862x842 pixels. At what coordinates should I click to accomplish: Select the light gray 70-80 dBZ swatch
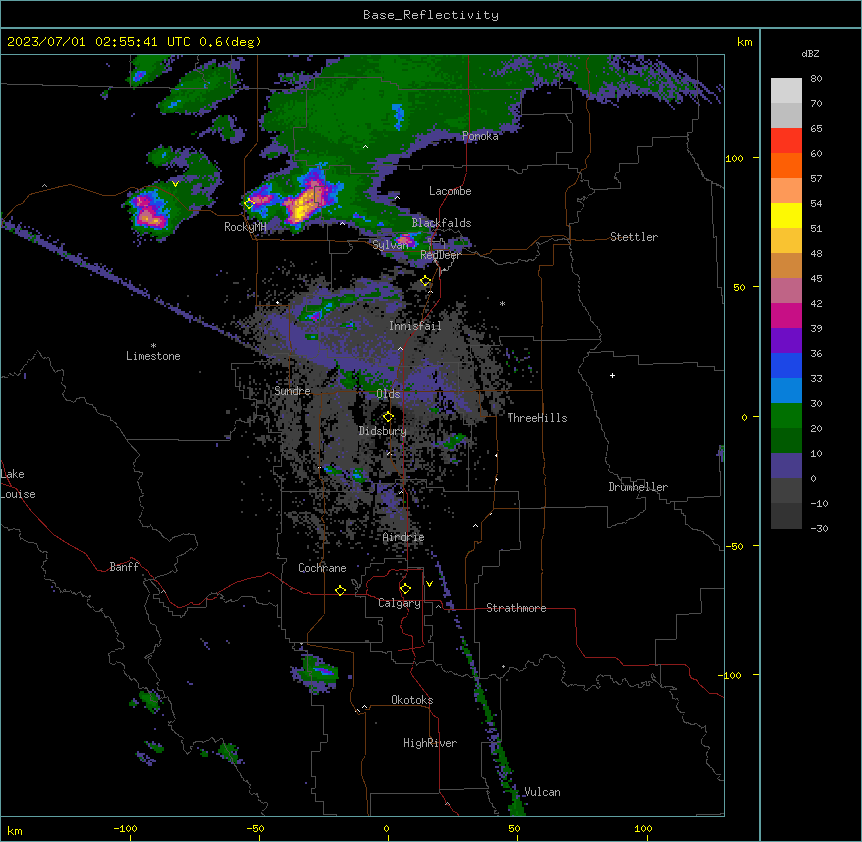786,91
